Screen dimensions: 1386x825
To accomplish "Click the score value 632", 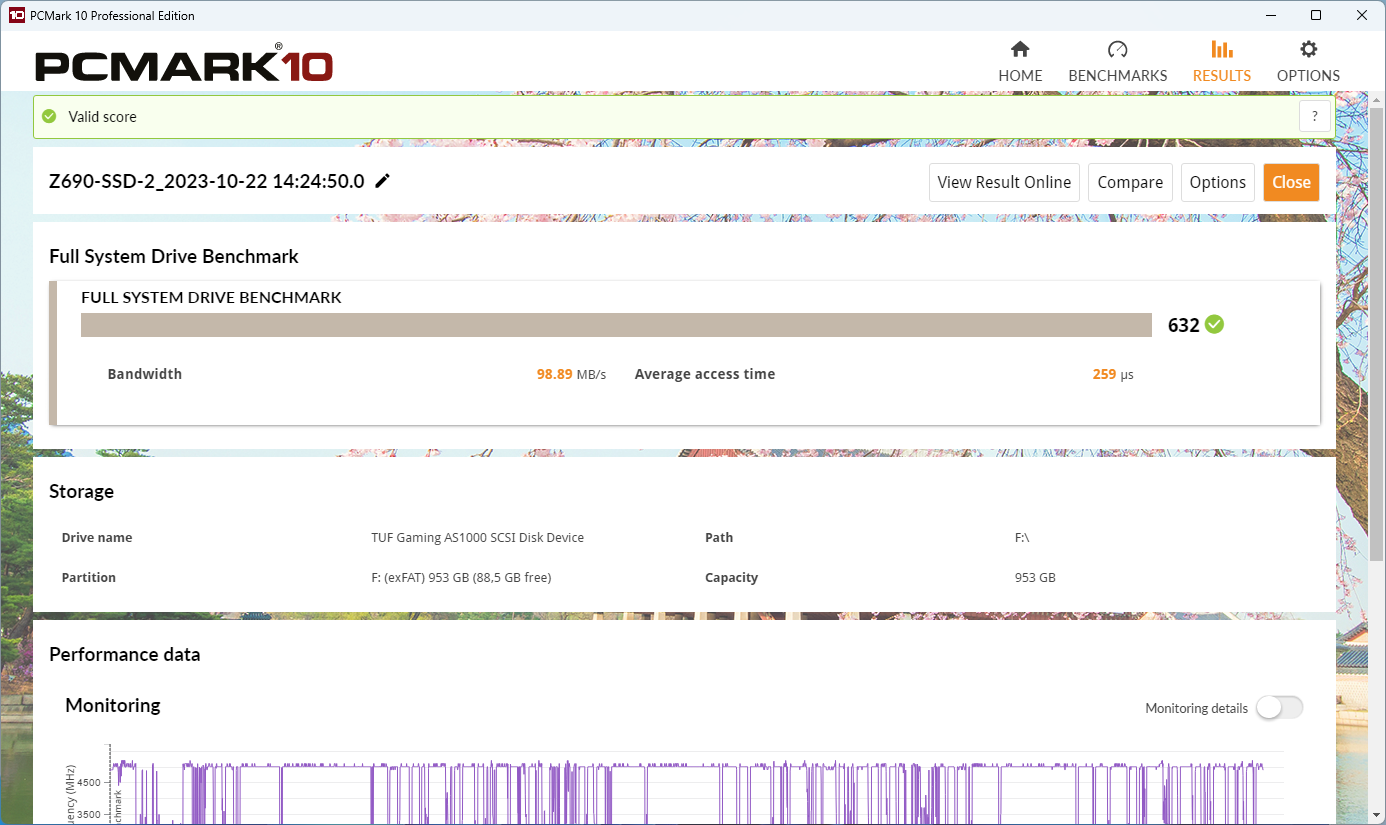I will coord(1183,325).
